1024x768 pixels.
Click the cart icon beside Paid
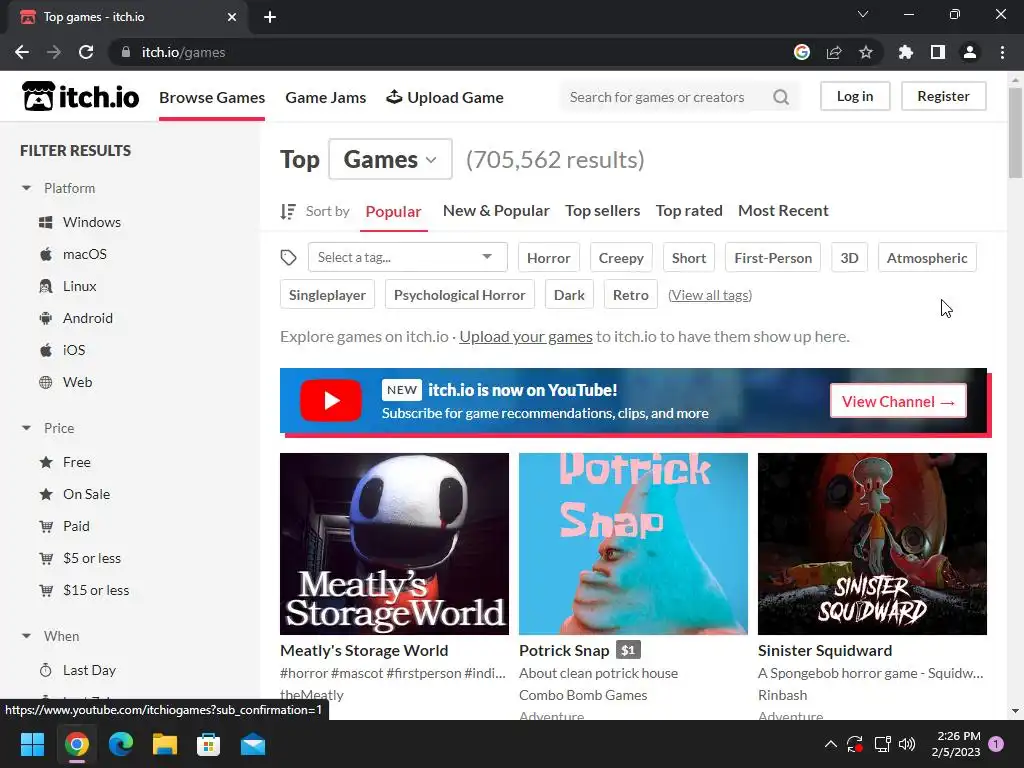(46, 526)
